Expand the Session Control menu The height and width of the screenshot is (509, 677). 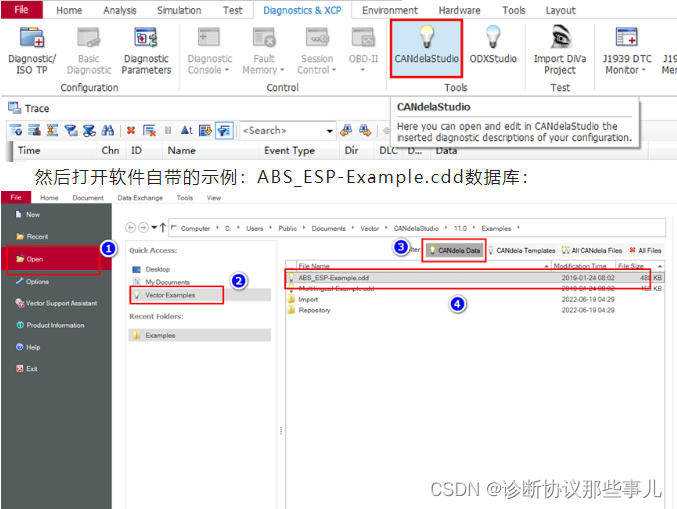(x=317, y=51)
